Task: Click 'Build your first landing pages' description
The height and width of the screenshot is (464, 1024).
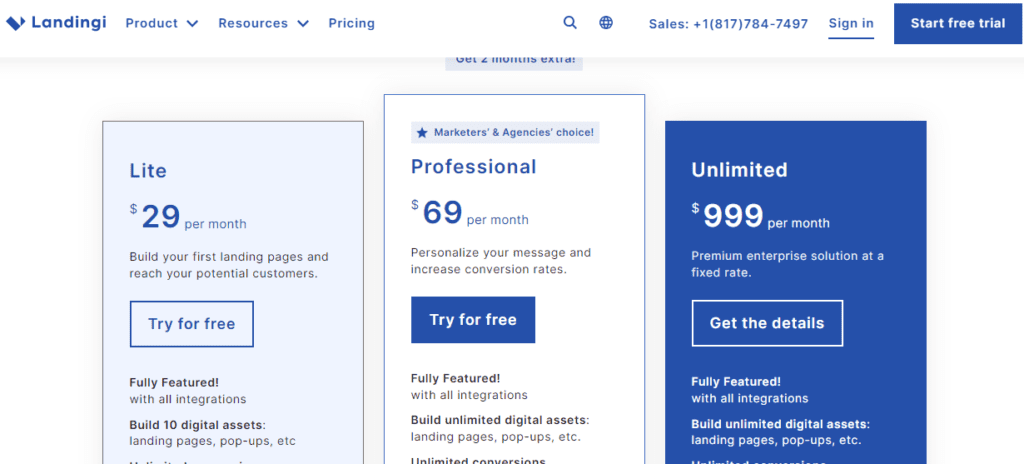Action: 229,265
